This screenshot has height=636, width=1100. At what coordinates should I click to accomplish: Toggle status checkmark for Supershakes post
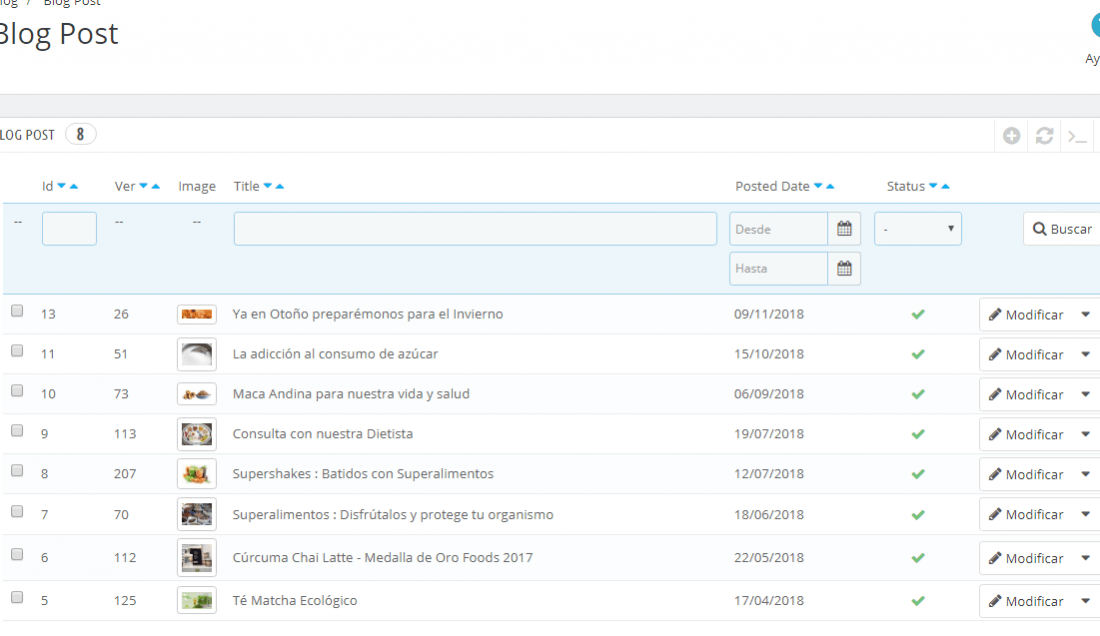(x=918, y=474)
